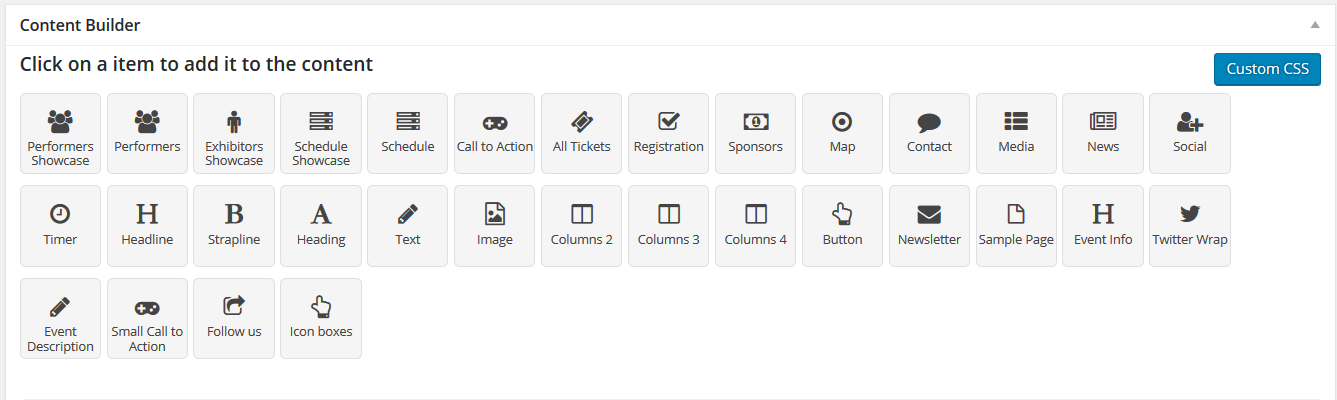
Task: Insert the Newsletter block
Action: (929, 226)
